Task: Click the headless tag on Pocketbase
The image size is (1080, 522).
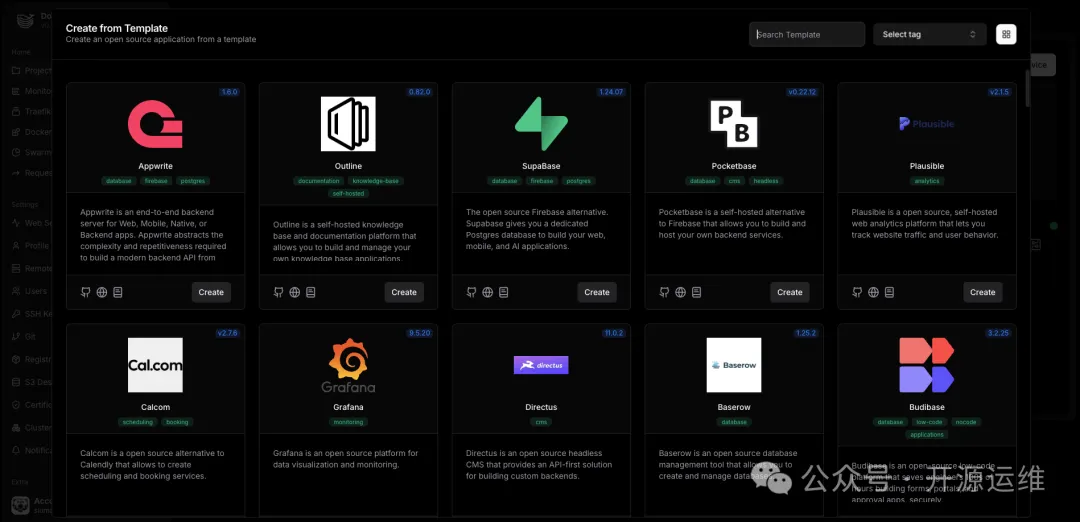Action: click(x=766, y=181)
